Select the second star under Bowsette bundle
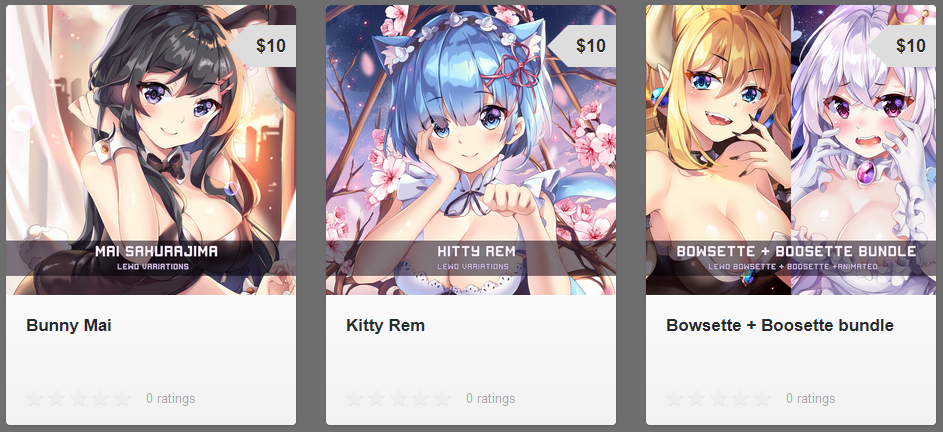Image resolution: width=943 pixels, height=432 pixels. (x=696, y=398)
